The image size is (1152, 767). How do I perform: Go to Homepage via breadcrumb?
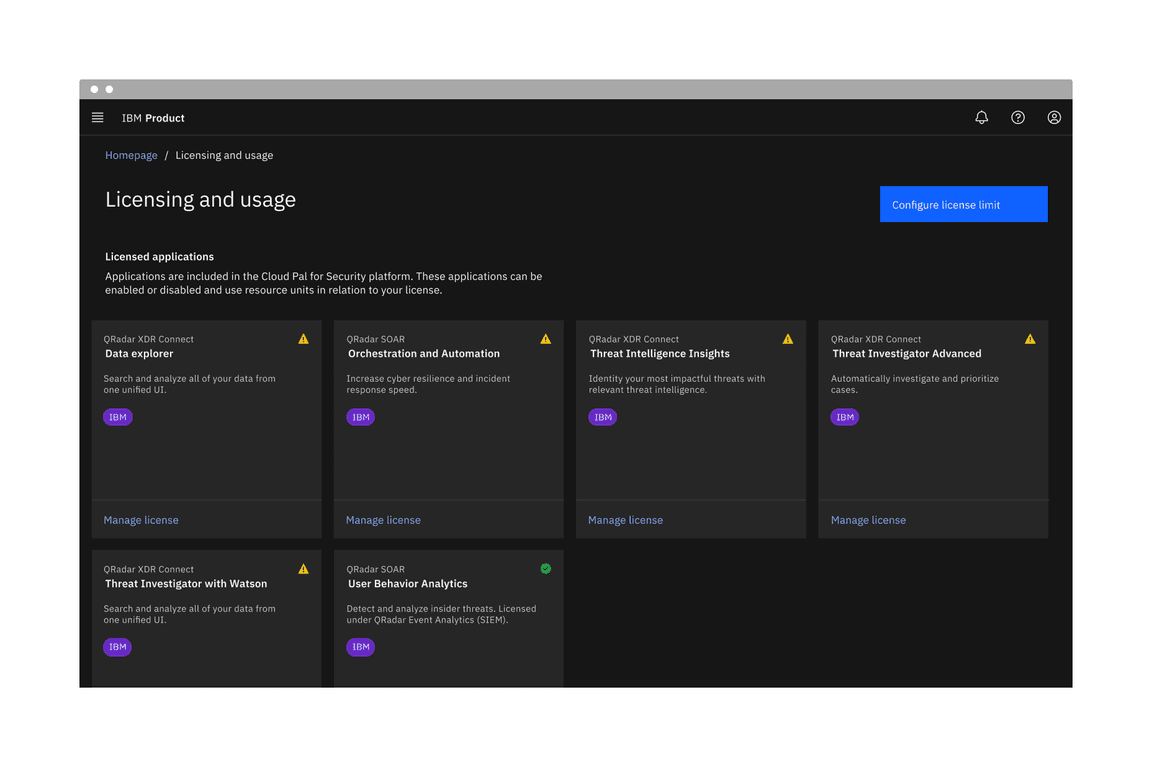(131, 156)
